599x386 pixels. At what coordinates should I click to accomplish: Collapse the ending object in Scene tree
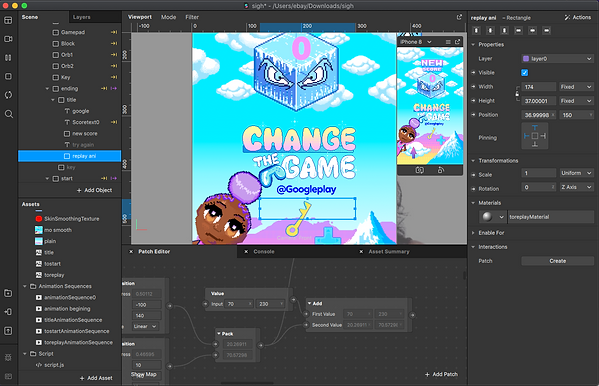(47, 89)
